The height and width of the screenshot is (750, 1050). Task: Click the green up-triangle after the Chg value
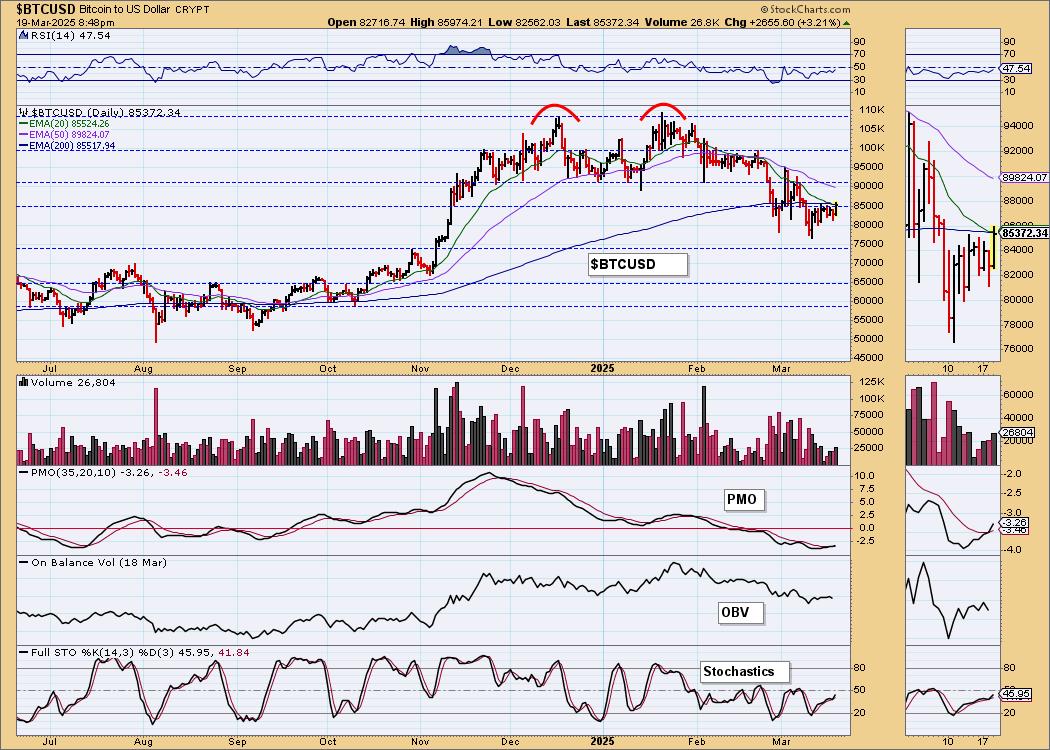click(x=847, y=22)
